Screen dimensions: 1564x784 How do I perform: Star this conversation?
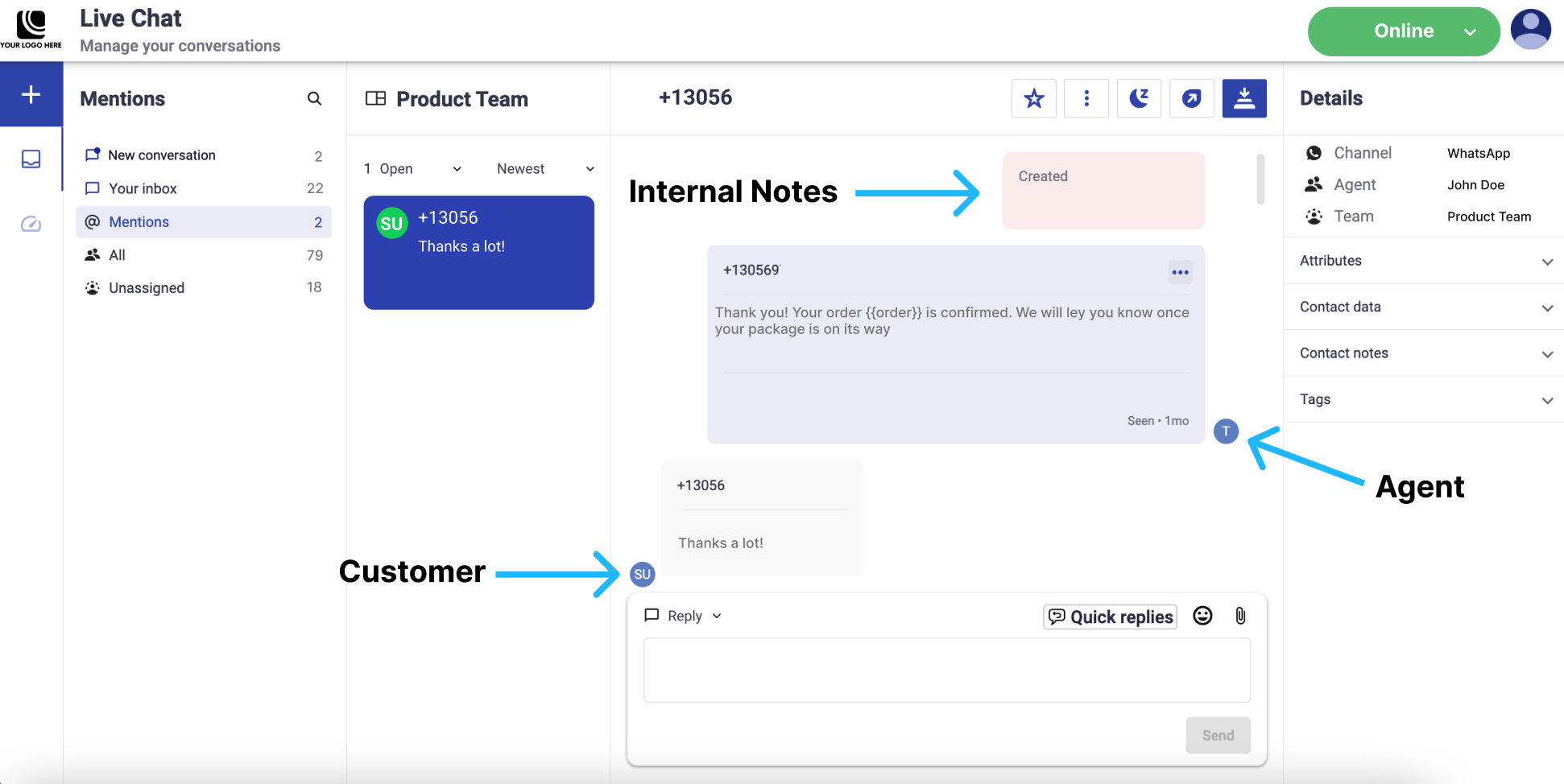click(x=1033, y=98)
